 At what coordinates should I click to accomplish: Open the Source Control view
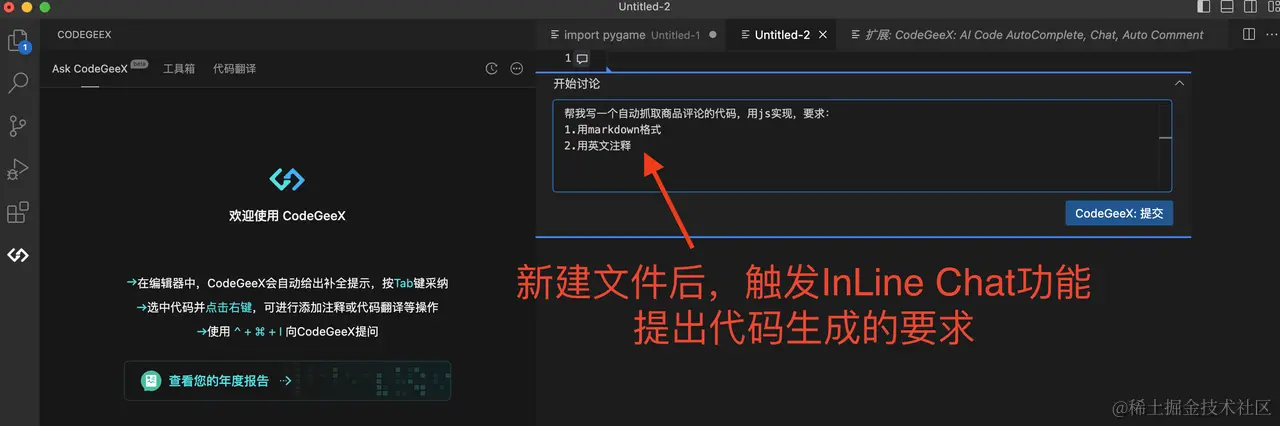[x=18, y=126]
